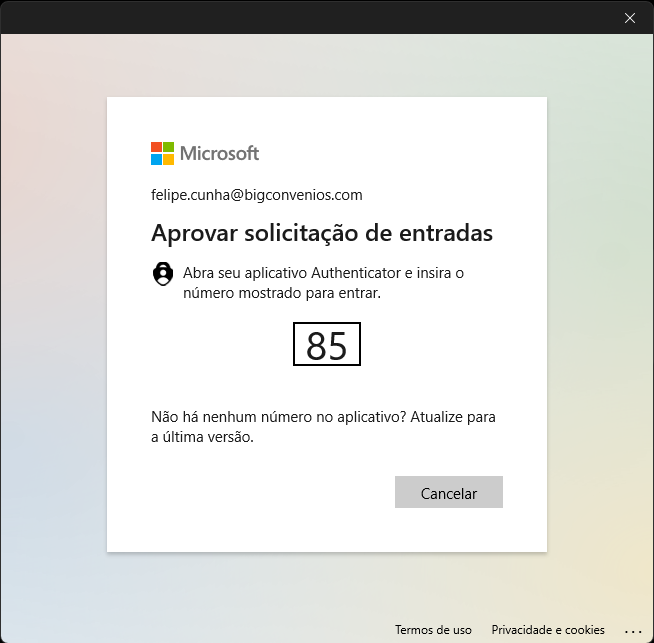Image resolution: width=654 pixels, height=643 pixels.
Task: Click the número mostrado para entrar line
Action: pos(282,293)
